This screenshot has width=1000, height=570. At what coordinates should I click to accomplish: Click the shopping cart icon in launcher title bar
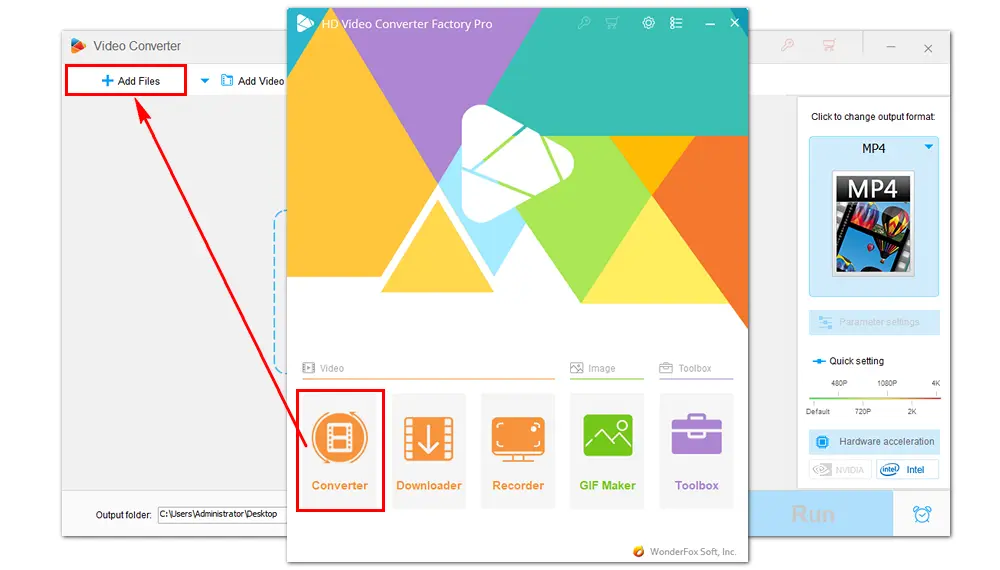point(612,23)
